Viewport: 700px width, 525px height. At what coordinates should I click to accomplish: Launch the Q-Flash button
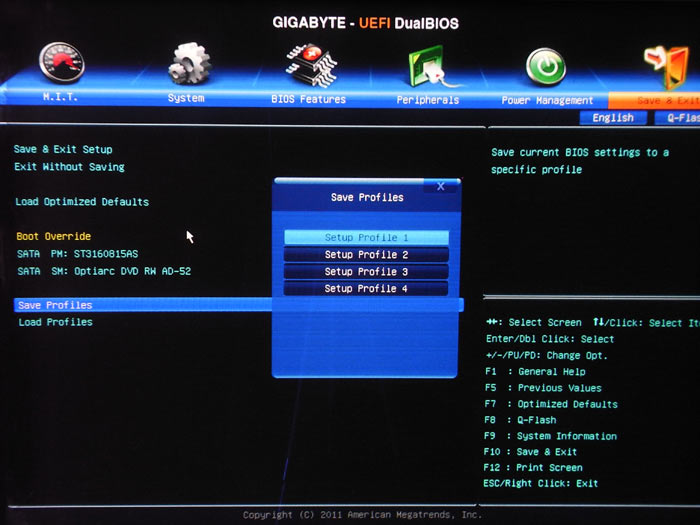tap(677, 118)
